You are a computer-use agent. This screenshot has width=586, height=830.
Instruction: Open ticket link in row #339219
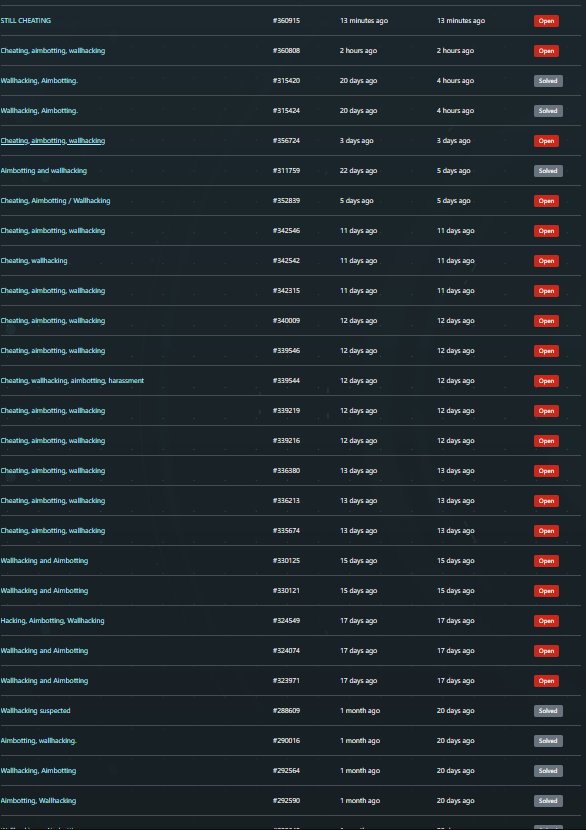coord(53,411)
